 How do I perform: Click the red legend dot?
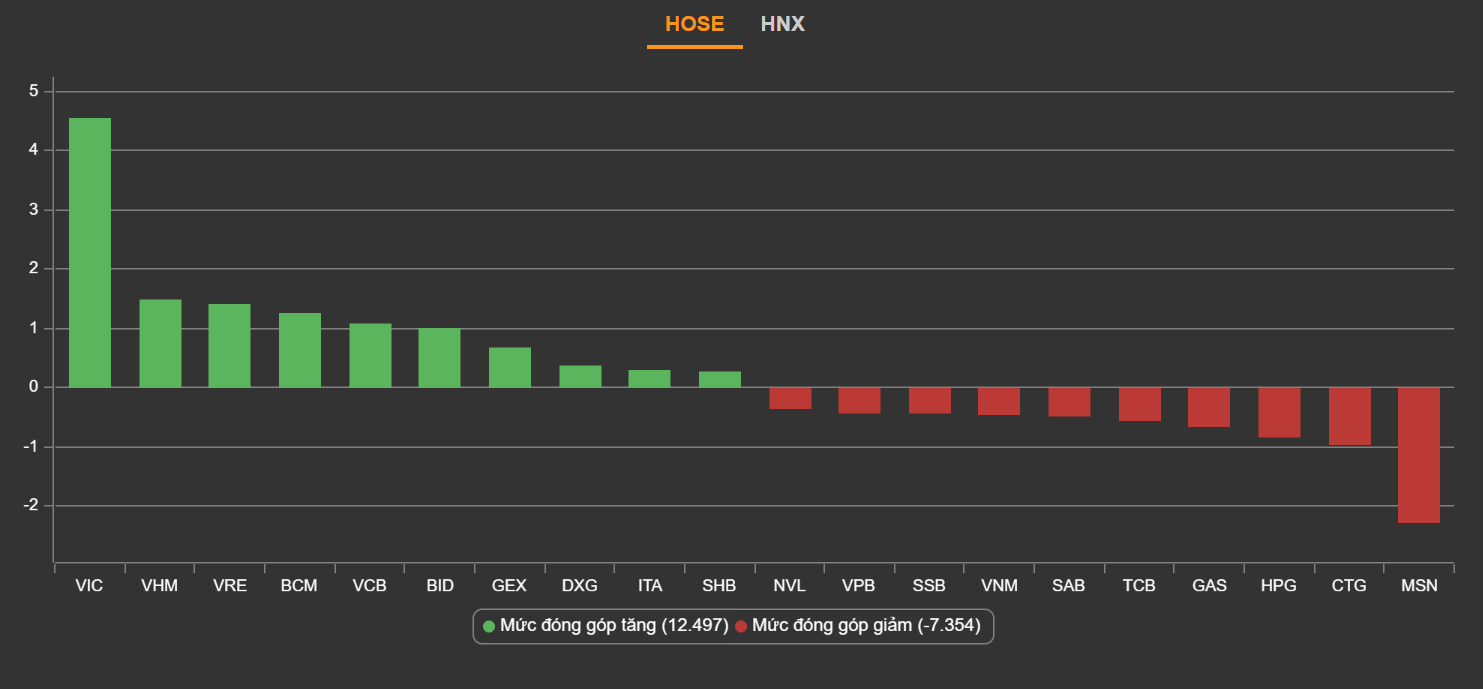[x=741, y=626]
